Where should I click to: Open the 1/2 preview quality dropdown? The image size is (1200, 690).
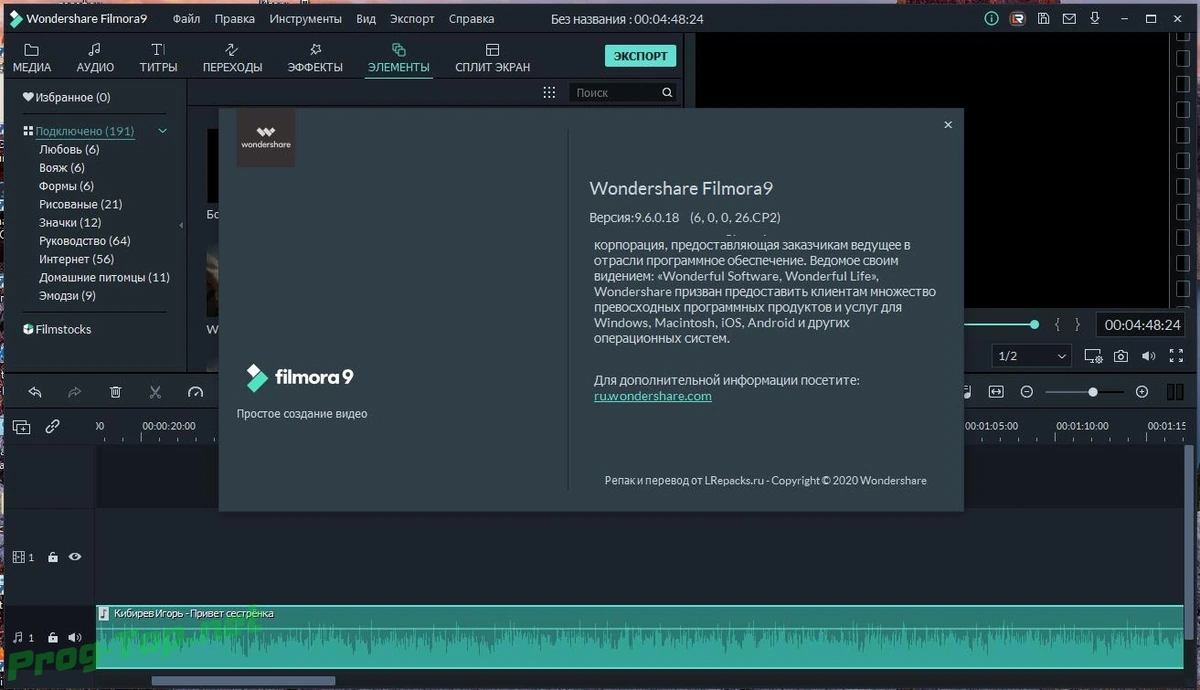click(x=1033, y=356)
